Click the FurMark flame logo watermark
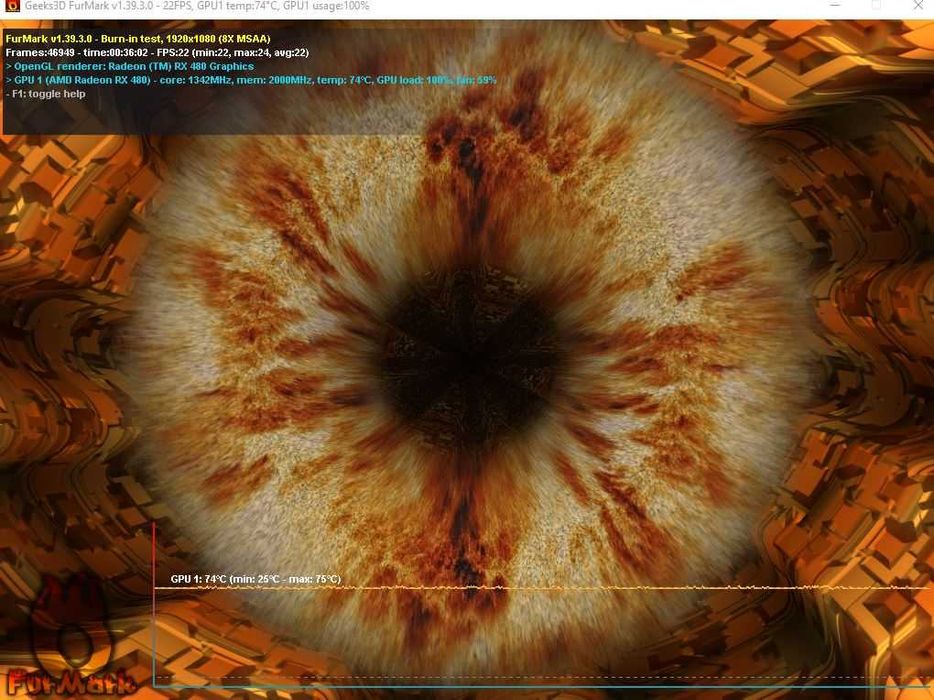 [70, 643]
